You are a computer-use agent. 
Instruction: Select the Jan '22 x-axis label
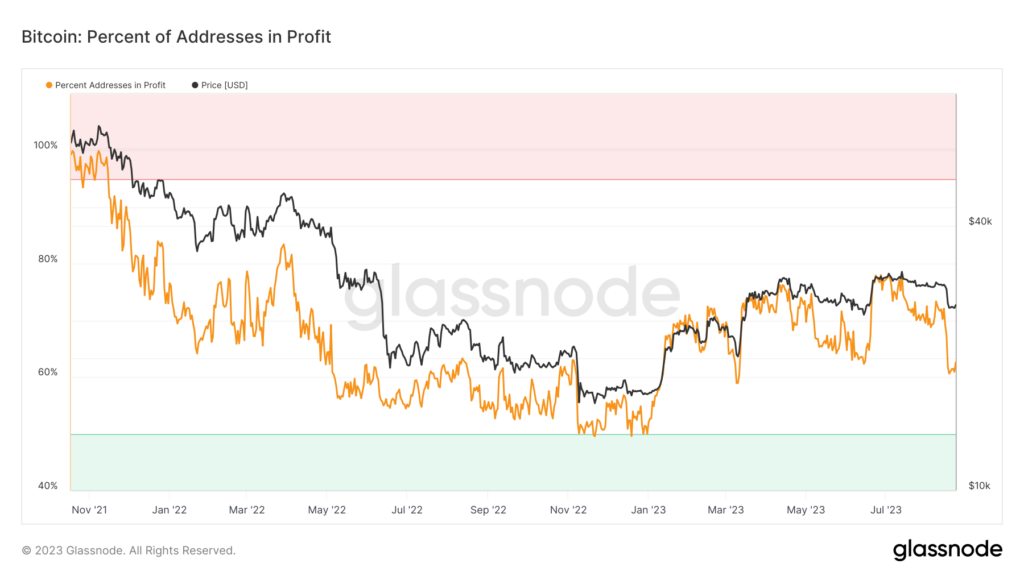169,509
